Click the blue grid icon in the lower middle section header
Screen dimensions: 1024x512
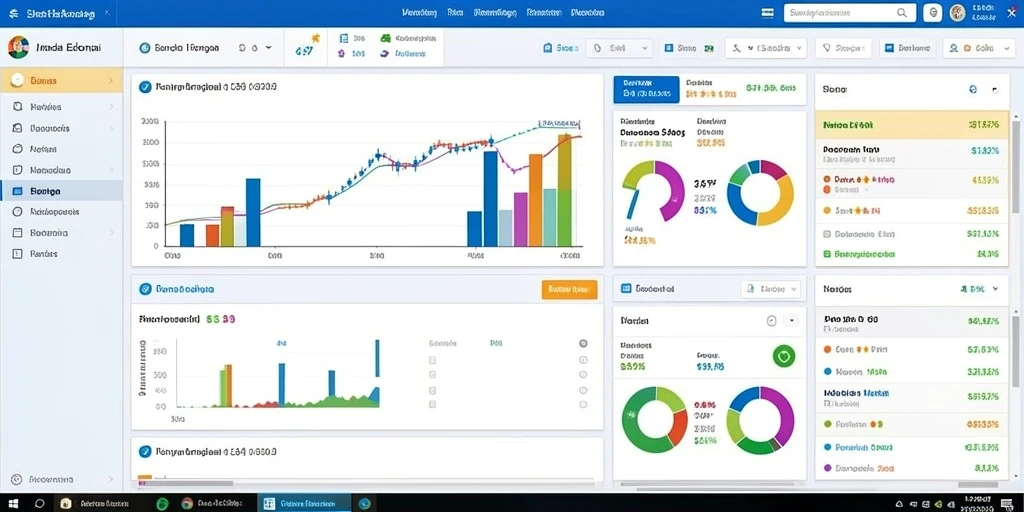pos(626,288)
